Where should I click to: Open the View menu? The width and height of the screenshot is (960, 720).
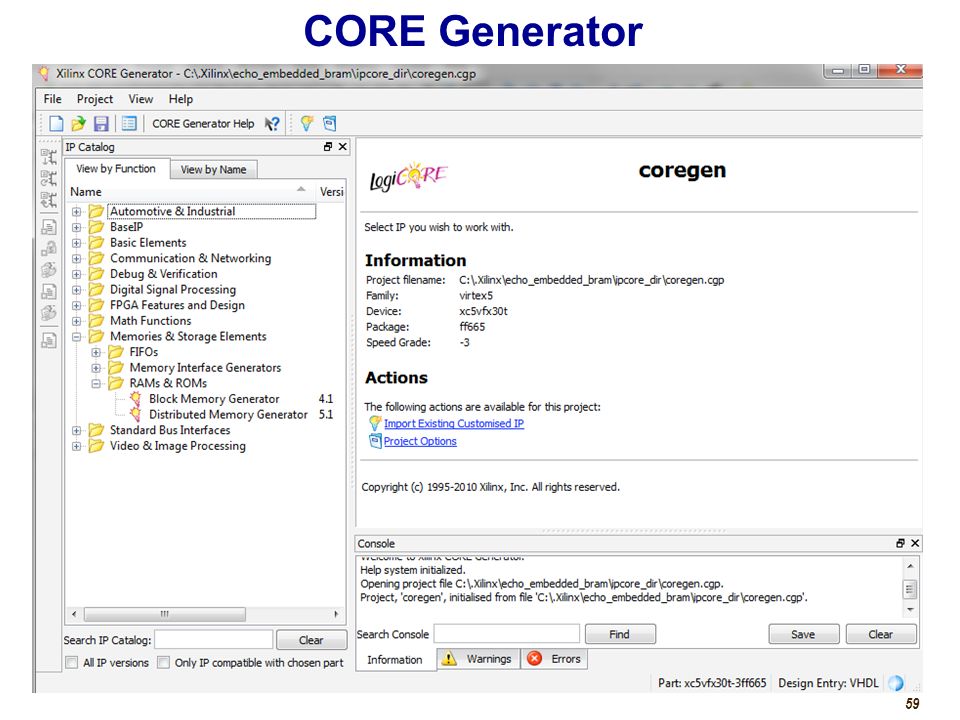[x=141, y=99]
